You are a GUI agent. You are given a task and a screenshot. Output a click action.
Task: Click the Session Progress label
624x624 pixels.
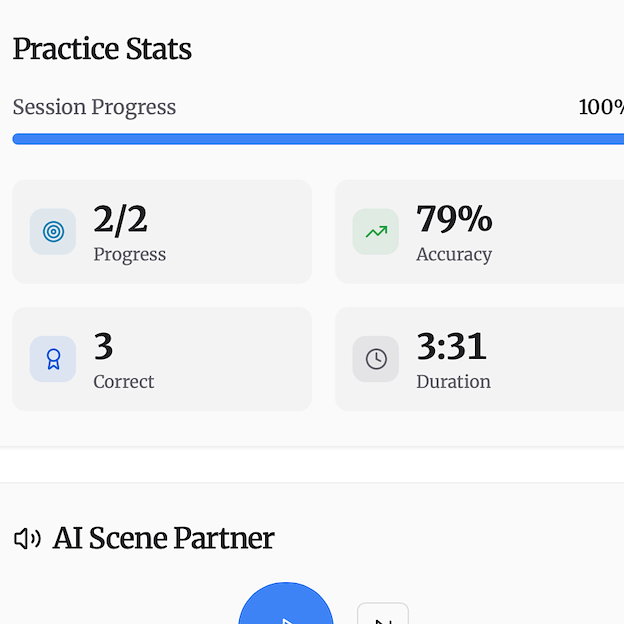[x=94, y=107]
